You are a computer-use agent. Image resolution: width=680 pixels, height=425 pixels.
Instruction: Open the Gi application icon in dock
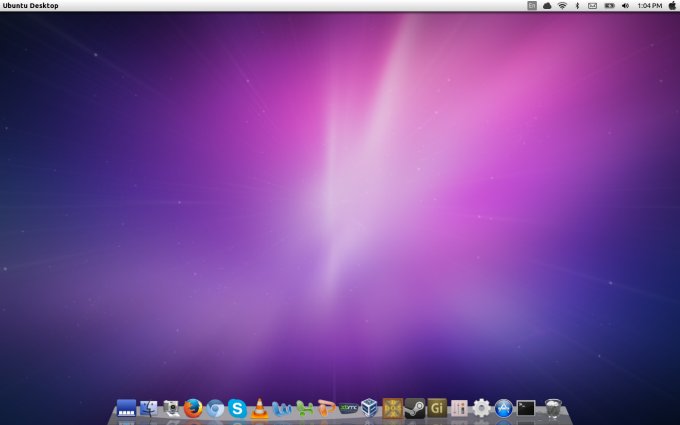click(437, 408)
